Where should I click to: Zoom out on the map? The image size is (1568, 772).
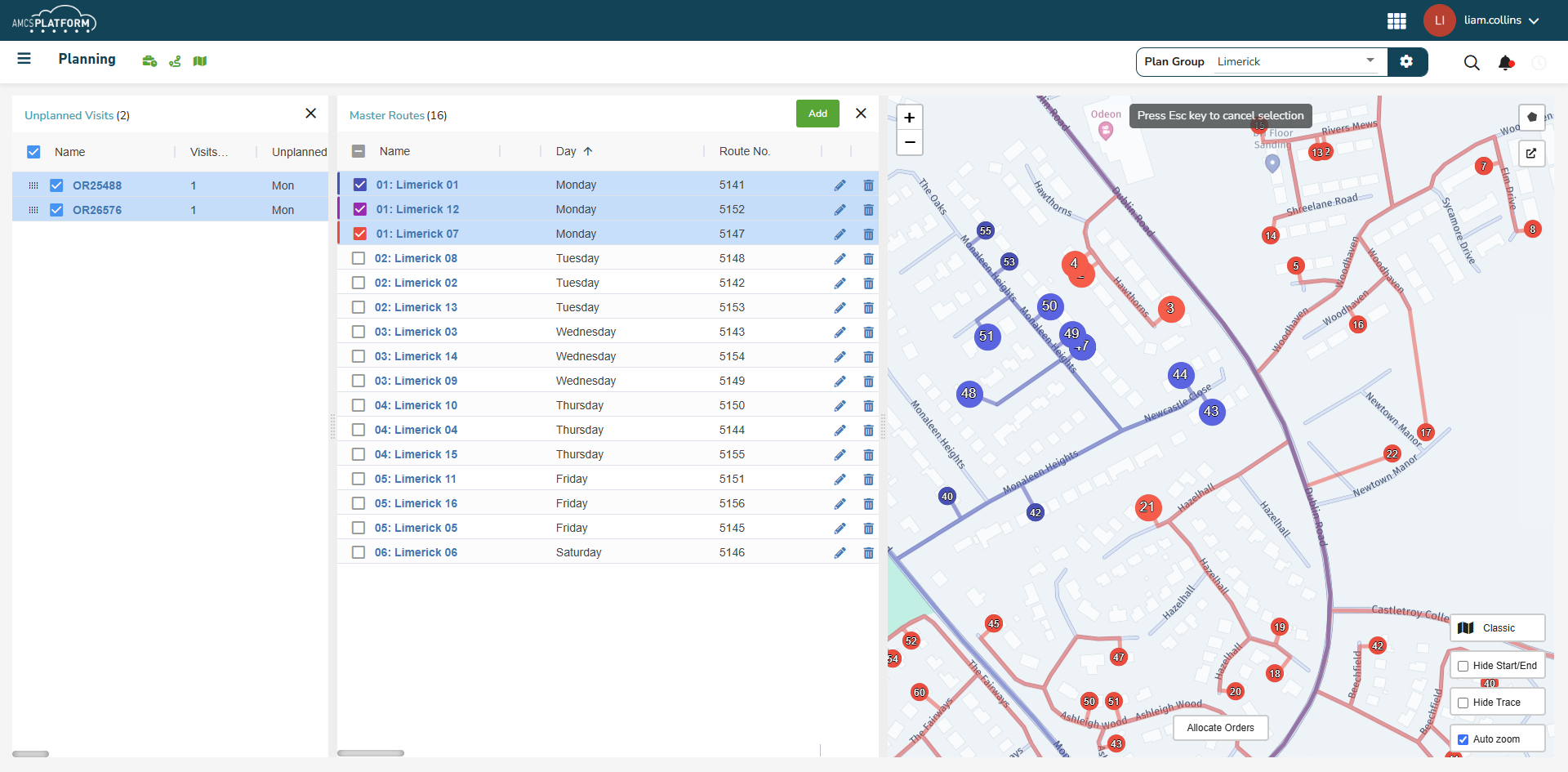point(909,142)
